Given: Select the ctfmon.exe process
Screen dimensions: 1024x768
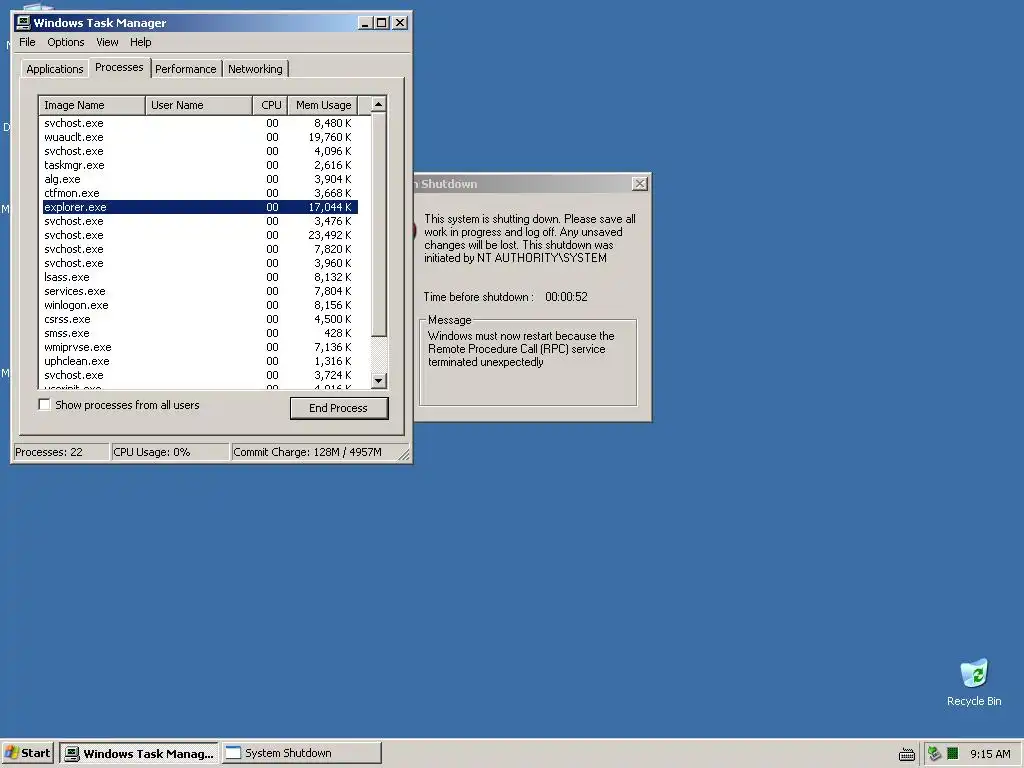Looking at the screenshot, I should [199, 193].
